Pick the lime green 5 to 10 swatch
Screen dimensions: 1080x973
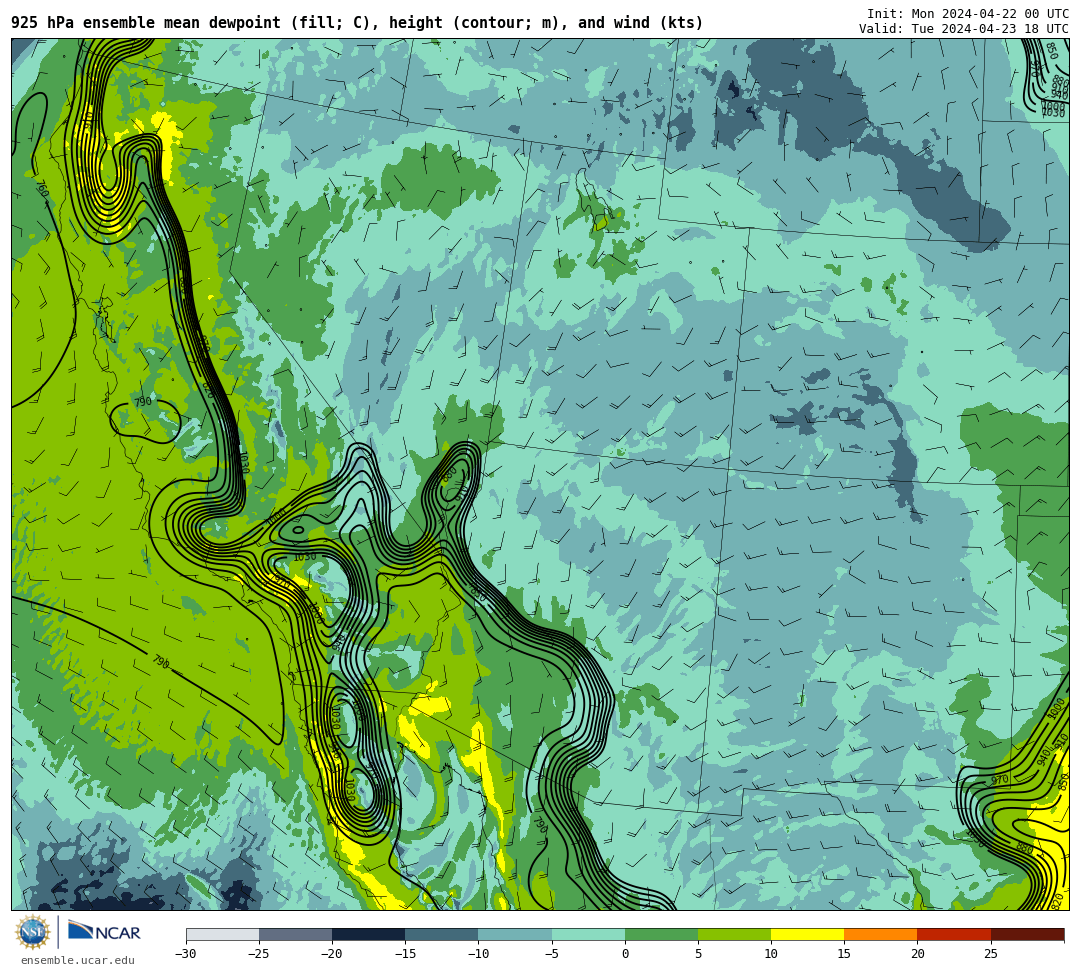[x=734, y=934]
